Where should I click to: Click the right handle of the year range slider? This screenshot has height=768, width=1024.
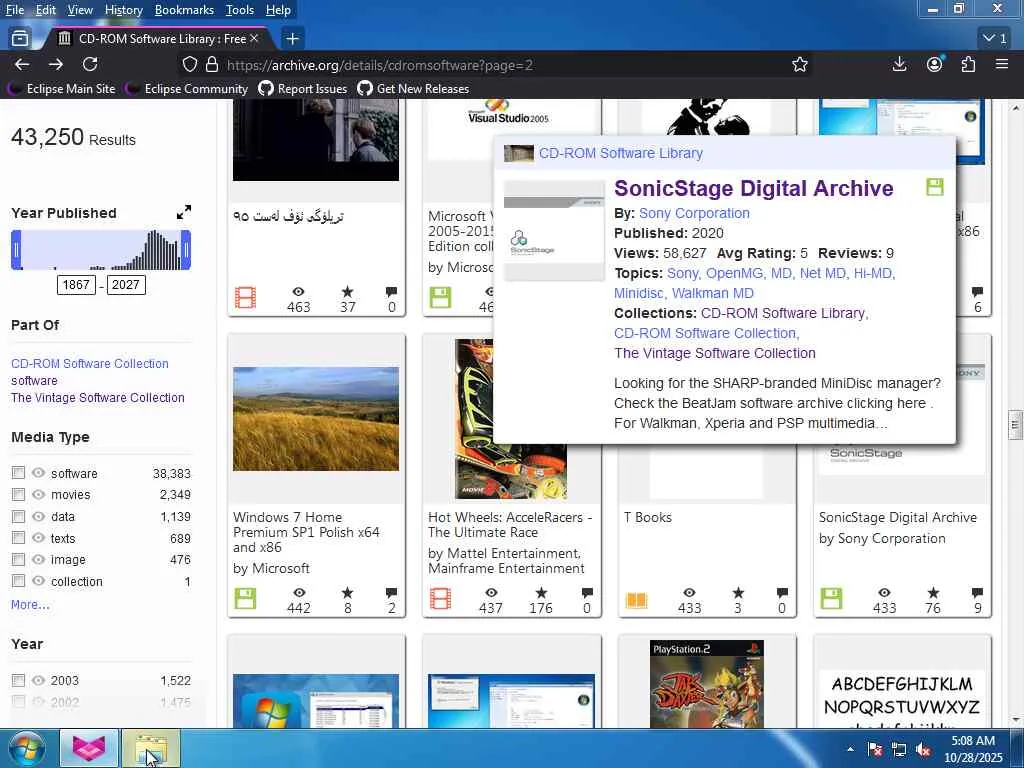pos(185,249)
